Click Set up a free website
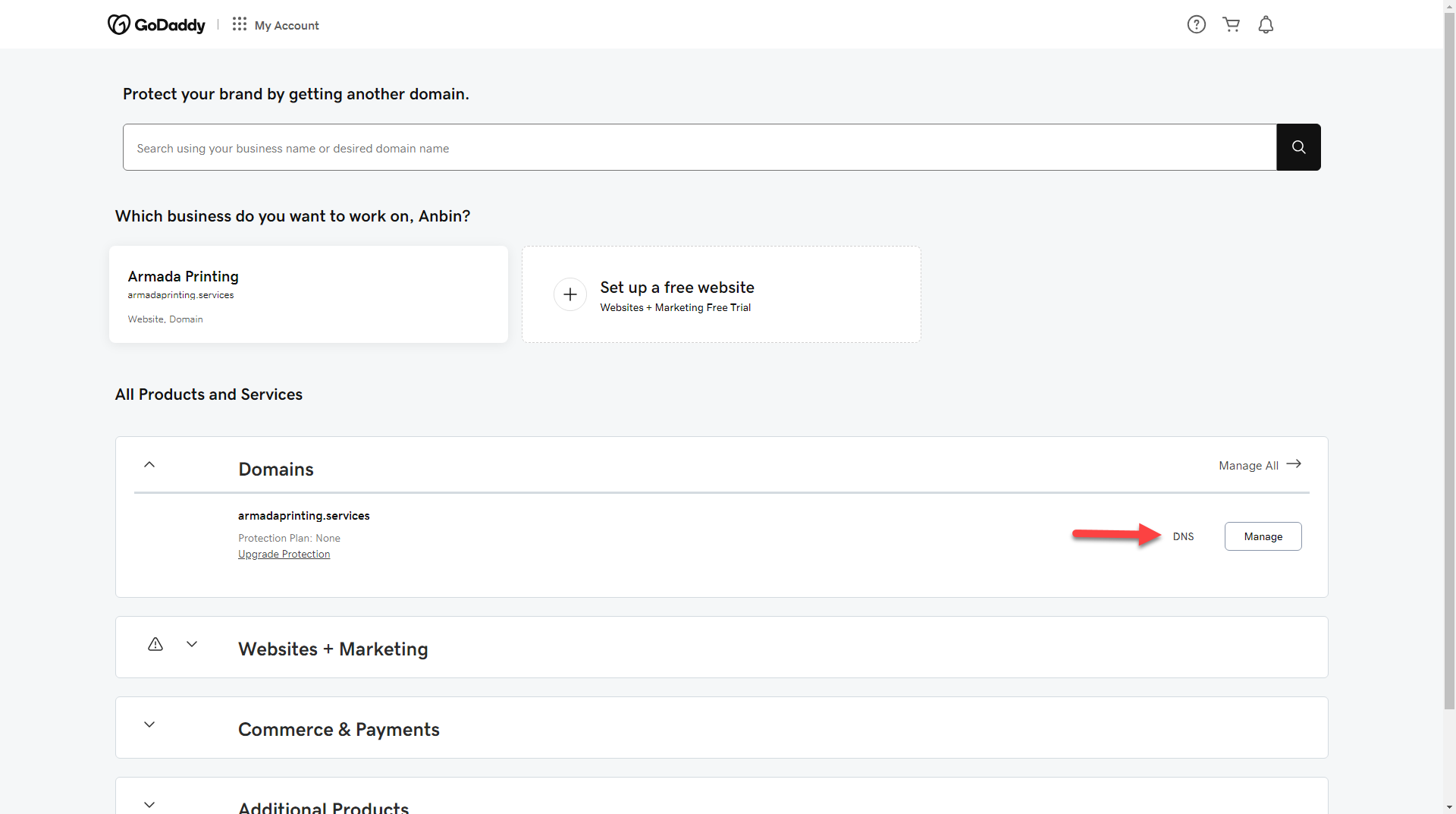 (721, 294)
